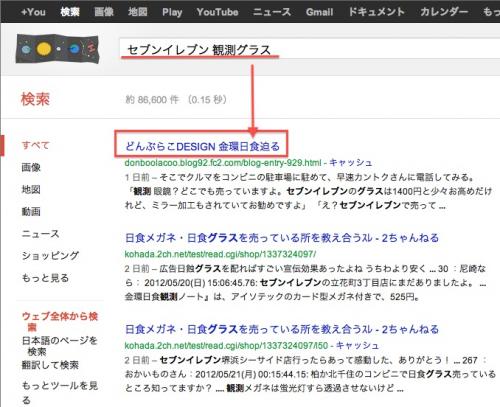Open カレンダー in the top bar
Viewport: 500px width, 407px height.
[444, 12]
